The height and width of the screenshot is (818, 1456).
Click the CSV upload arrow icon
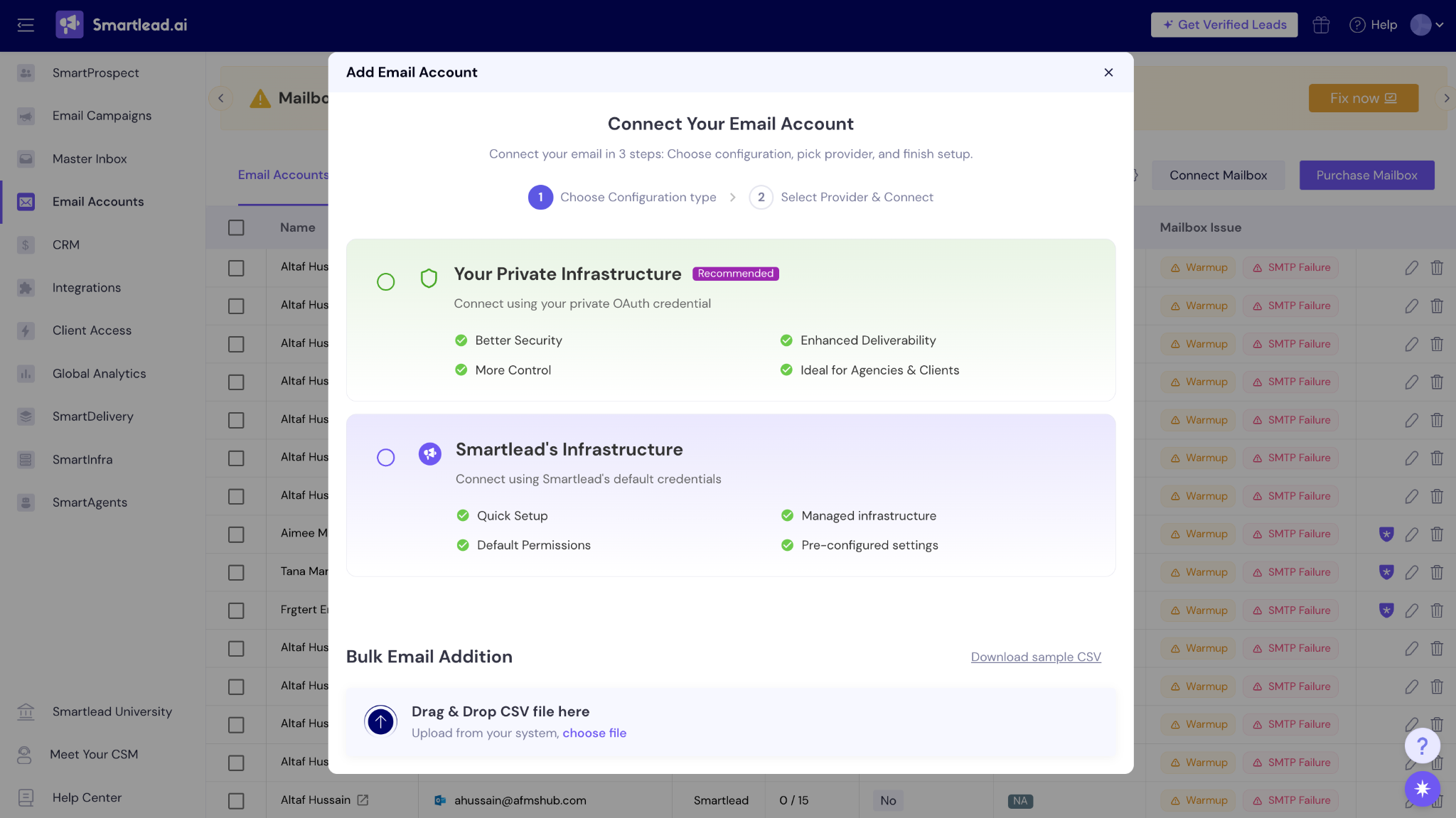(x=380, y=722)
